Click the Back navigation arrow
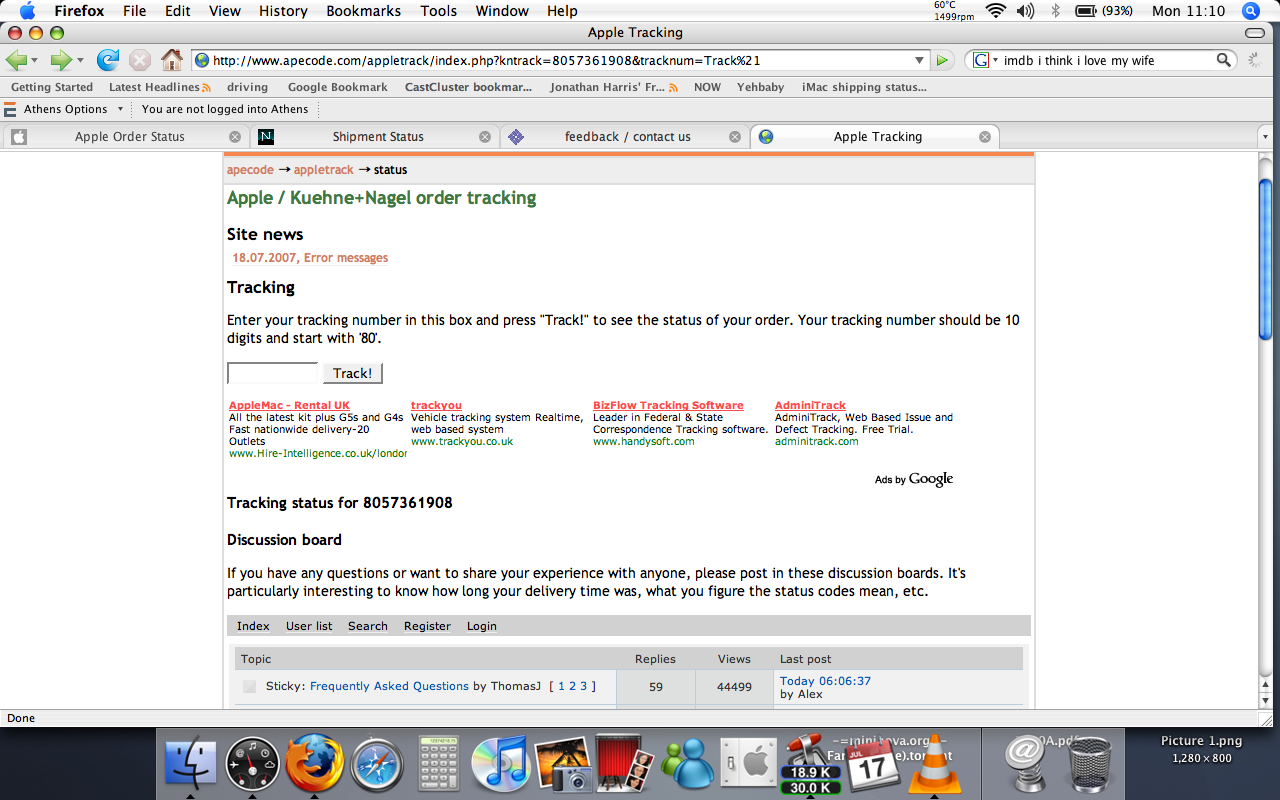1280x800 pixels. (16, 60)
